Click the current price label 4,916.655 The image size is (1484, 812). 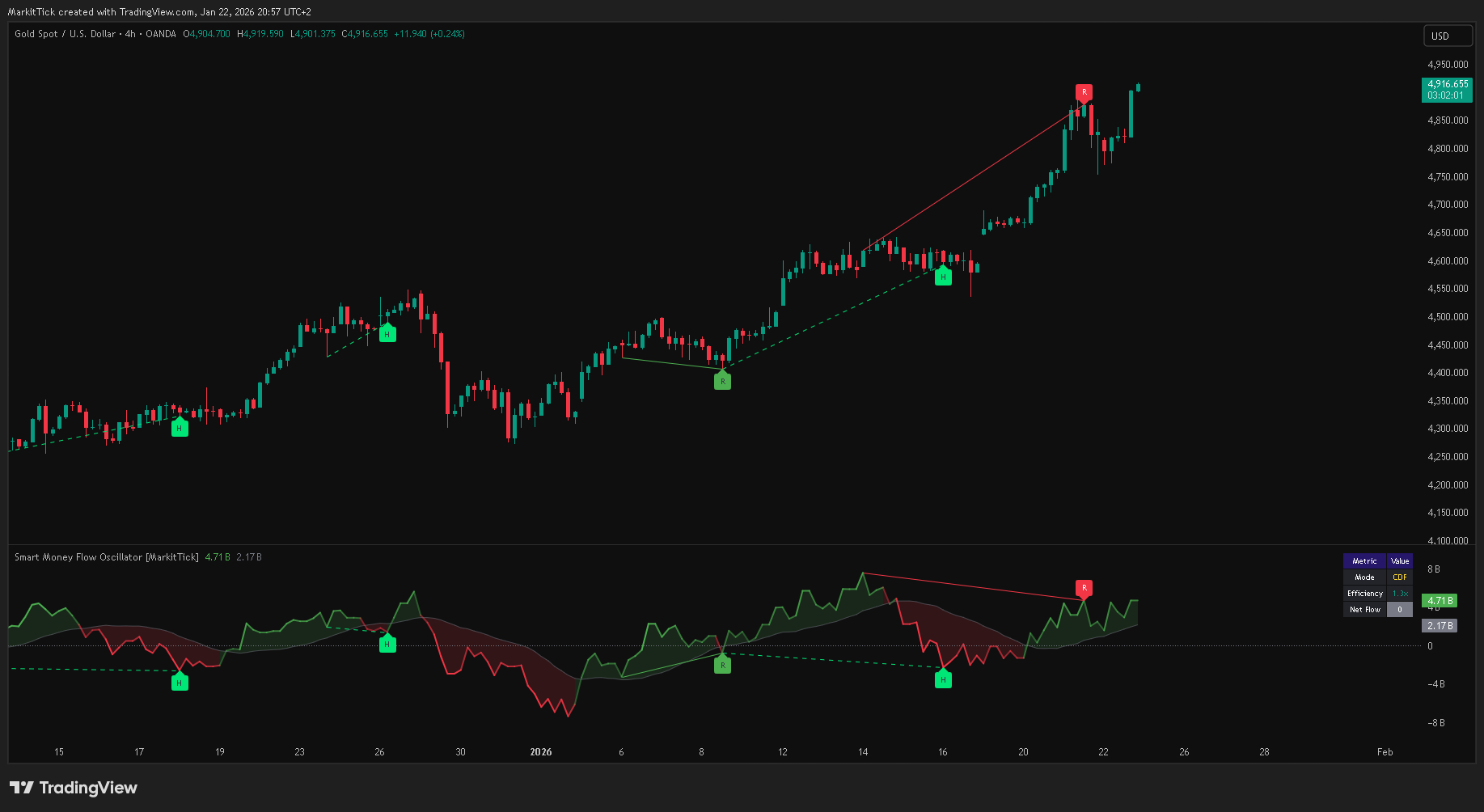[x=1447, y=89]
